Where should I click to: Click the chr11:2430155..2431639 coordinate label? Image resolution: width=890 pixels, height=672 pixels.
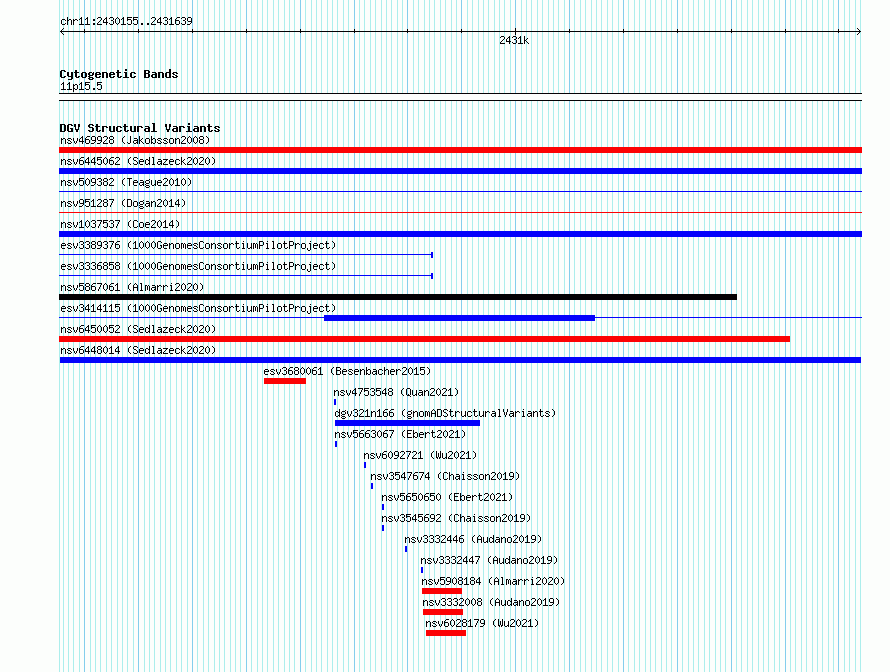126,21
